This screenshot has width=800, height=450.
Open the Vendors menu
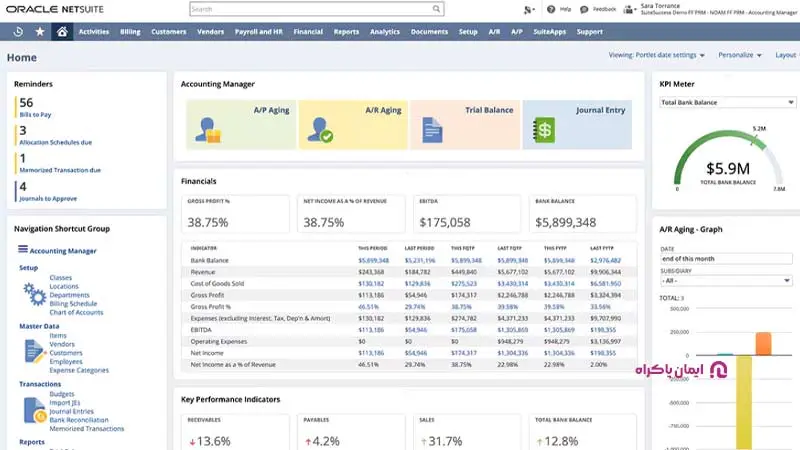pyautogui.click(x=210, y=32)
